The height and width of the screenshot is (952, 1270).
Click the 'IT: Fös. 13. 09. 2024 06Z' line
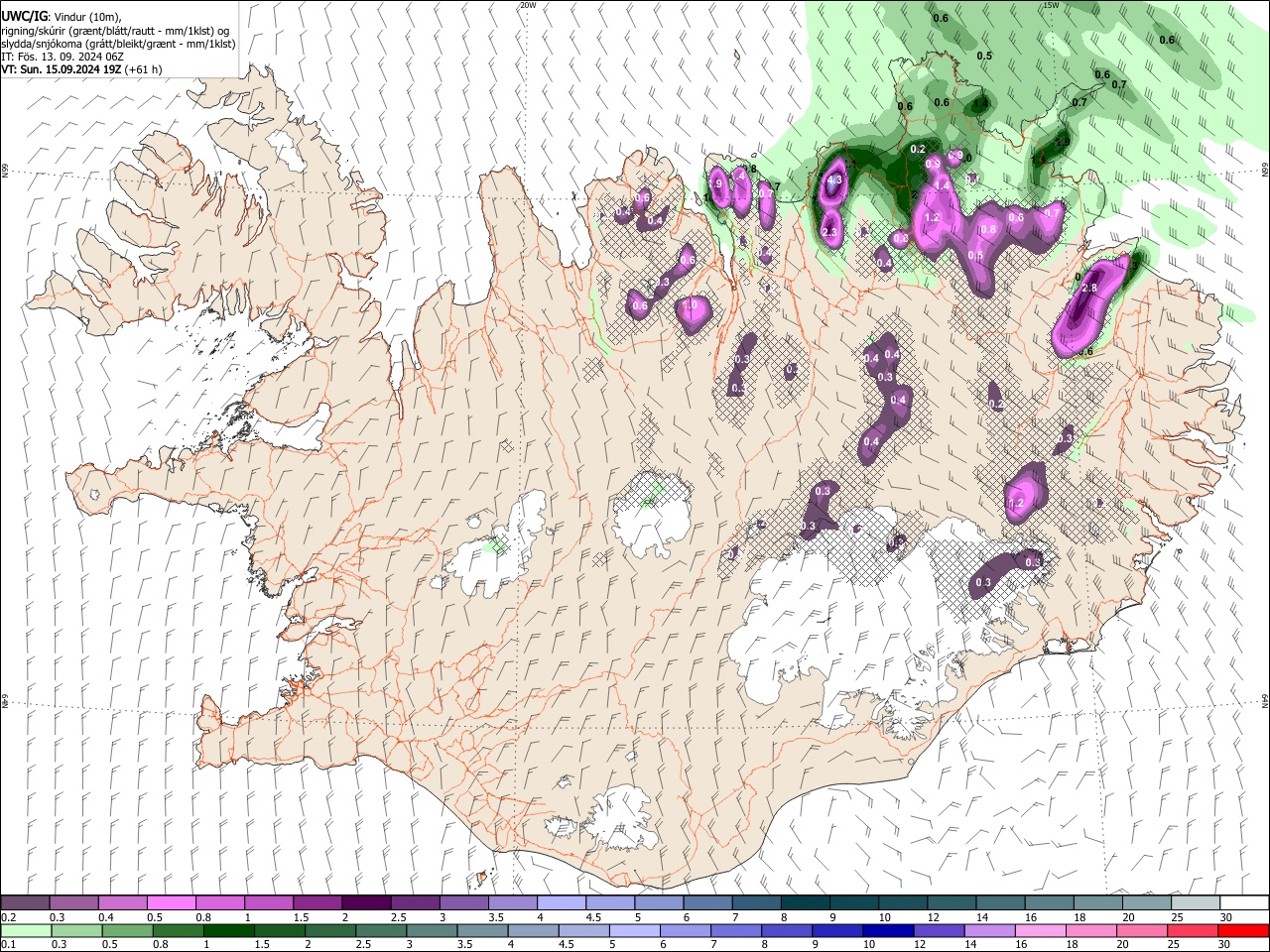pyautogui.click(x=63, y=57)
